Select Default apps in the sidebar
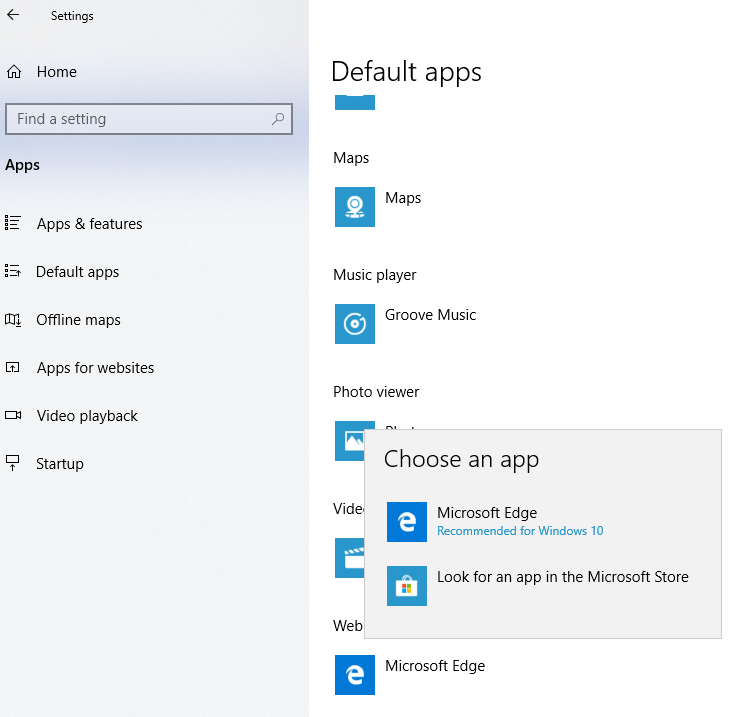This screenshot has height=717, width=749. [x=77, y=272]
